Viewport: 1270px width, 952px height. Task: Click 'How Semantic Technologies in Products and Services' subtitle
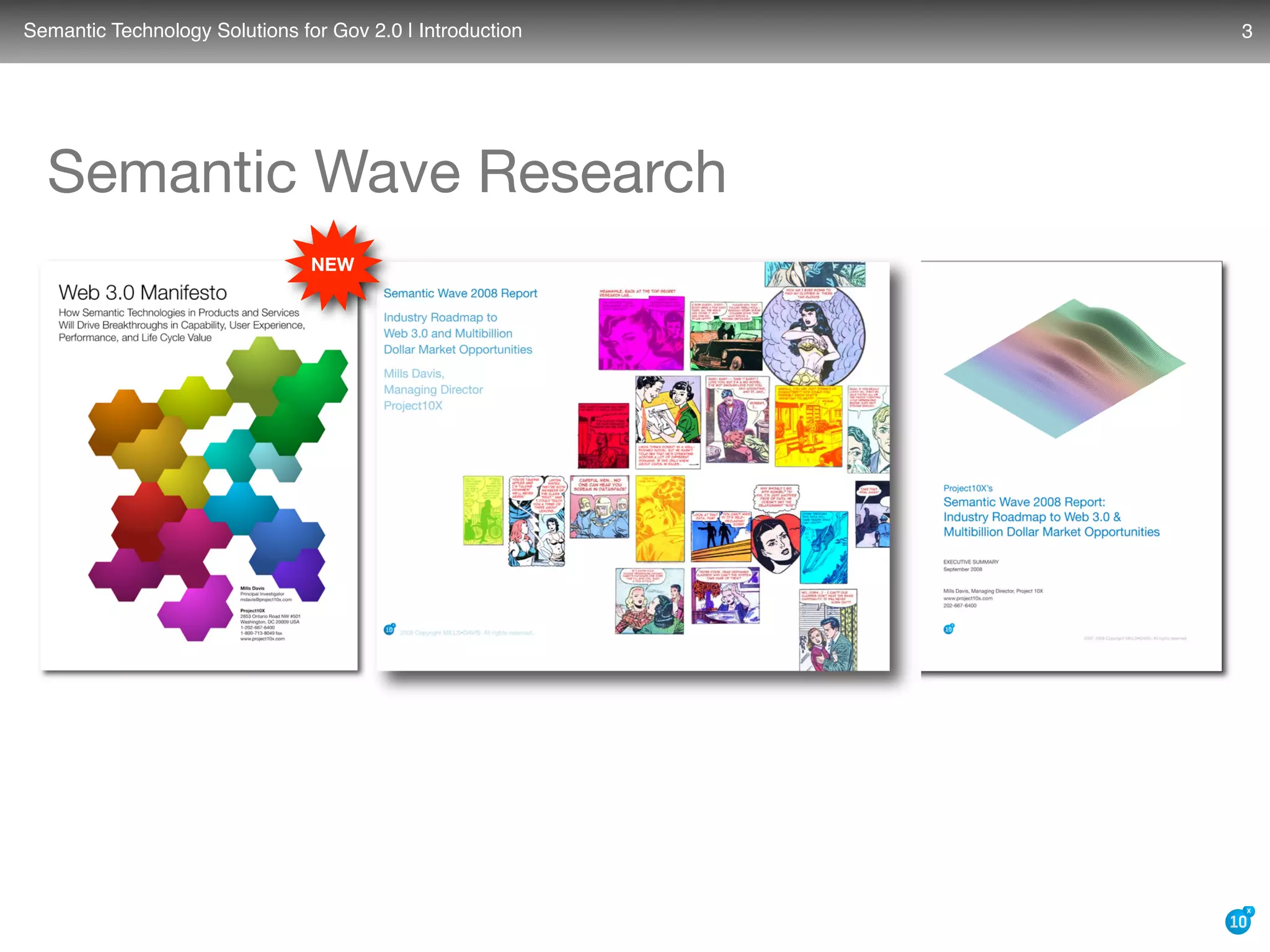179,313
